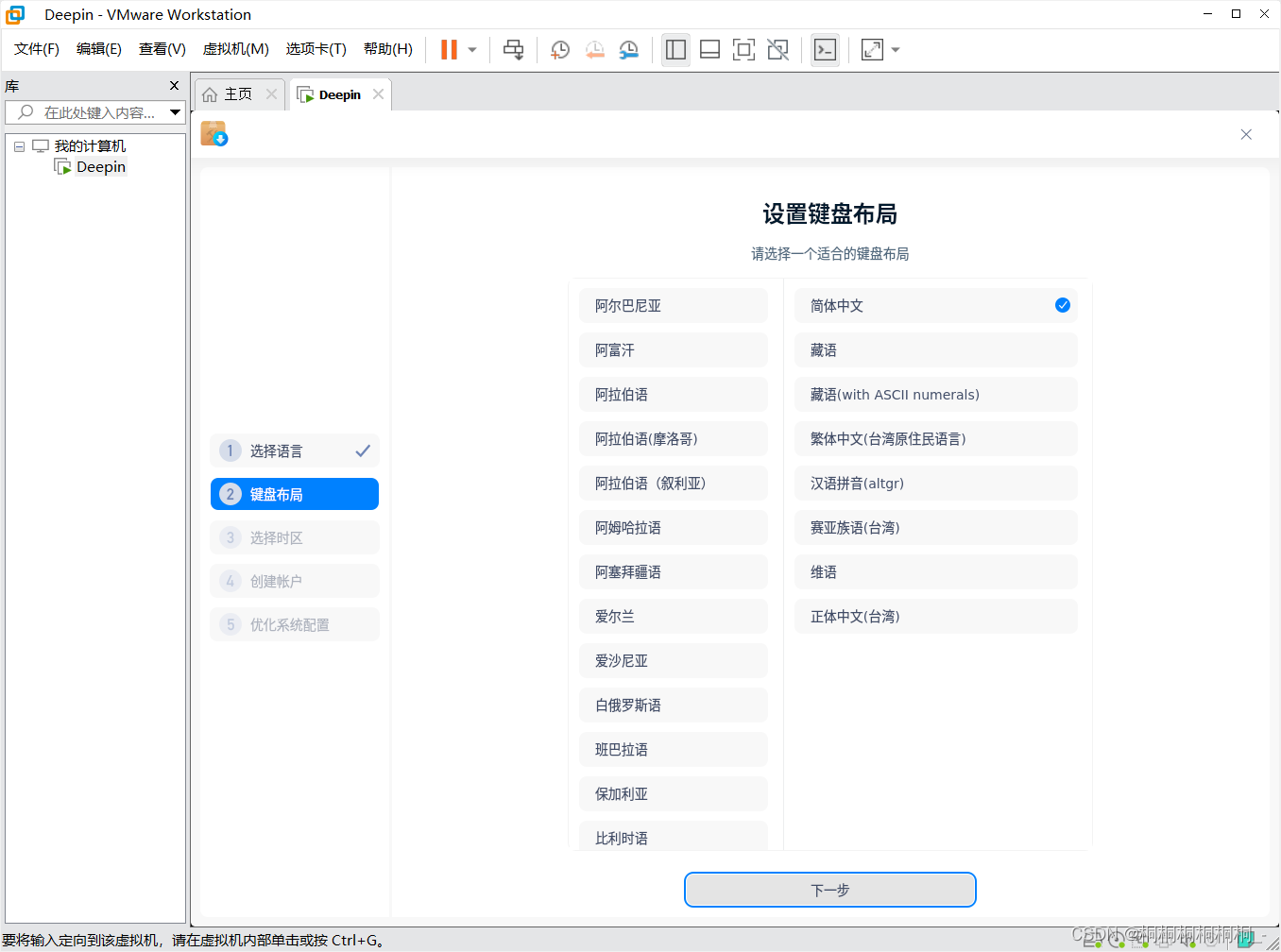Close the 主页 tab
Image resolution: width=1281 pixels, height=952 pixels.
click(272, 94)
